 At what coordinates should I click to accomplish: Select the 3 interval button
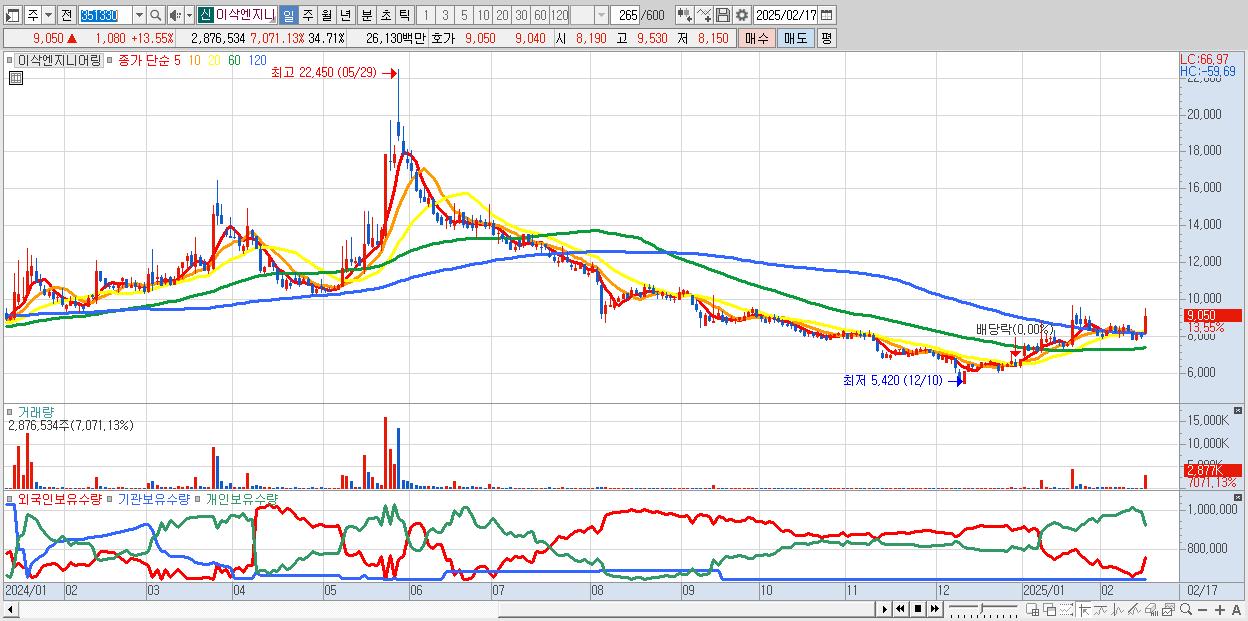click(445, 15)
